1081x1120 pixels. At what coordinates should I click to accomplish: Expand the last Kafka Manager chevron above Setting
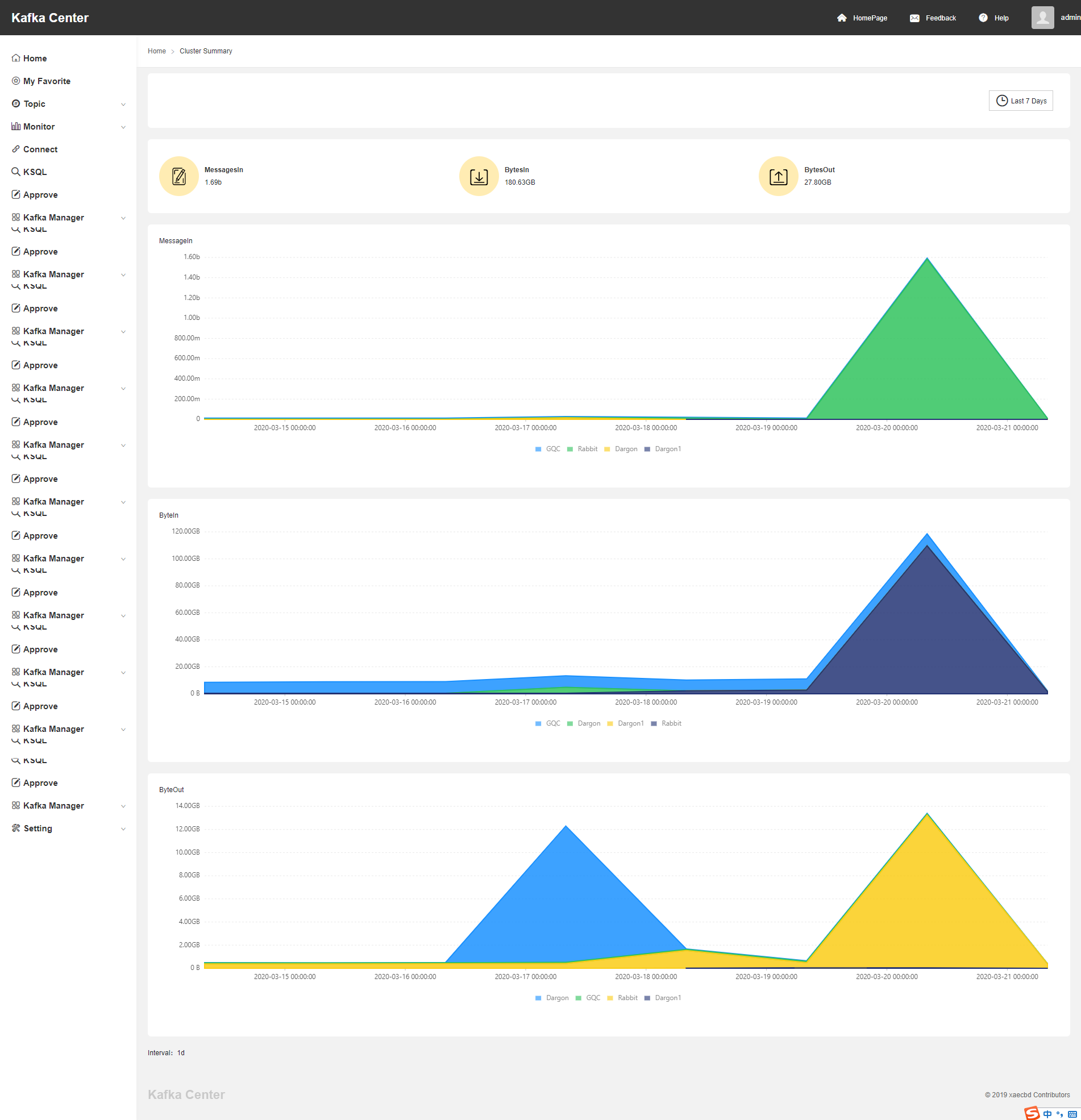pos(123,806)
